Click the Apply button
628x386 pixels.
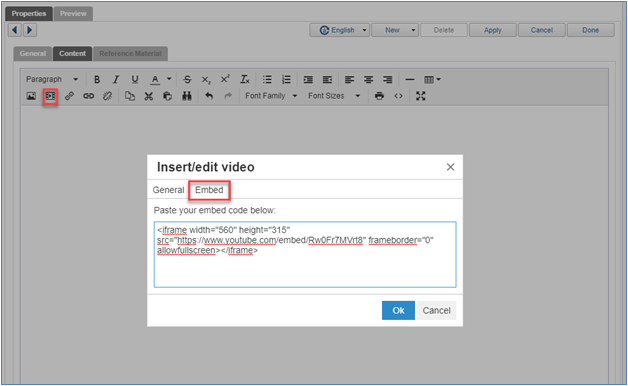pos(493,30)
